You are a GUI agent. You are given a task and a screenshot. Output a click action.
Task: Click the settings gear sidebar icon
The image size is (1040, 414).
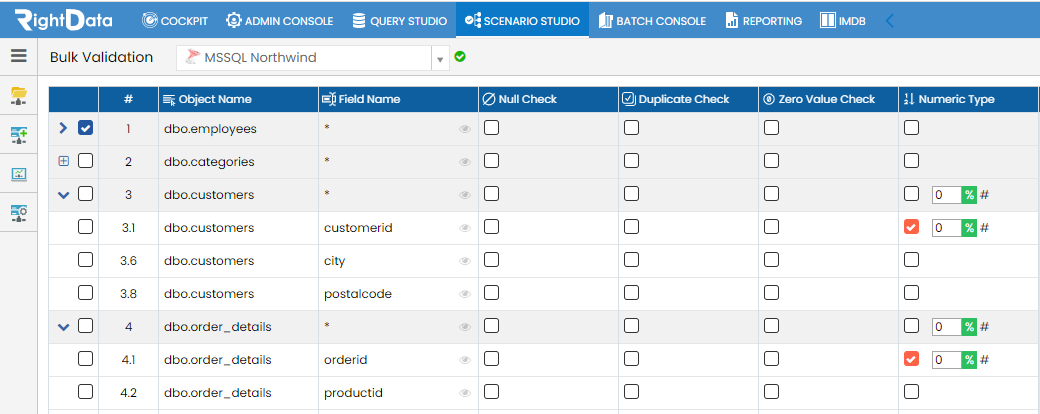click(x=19, y=212)
